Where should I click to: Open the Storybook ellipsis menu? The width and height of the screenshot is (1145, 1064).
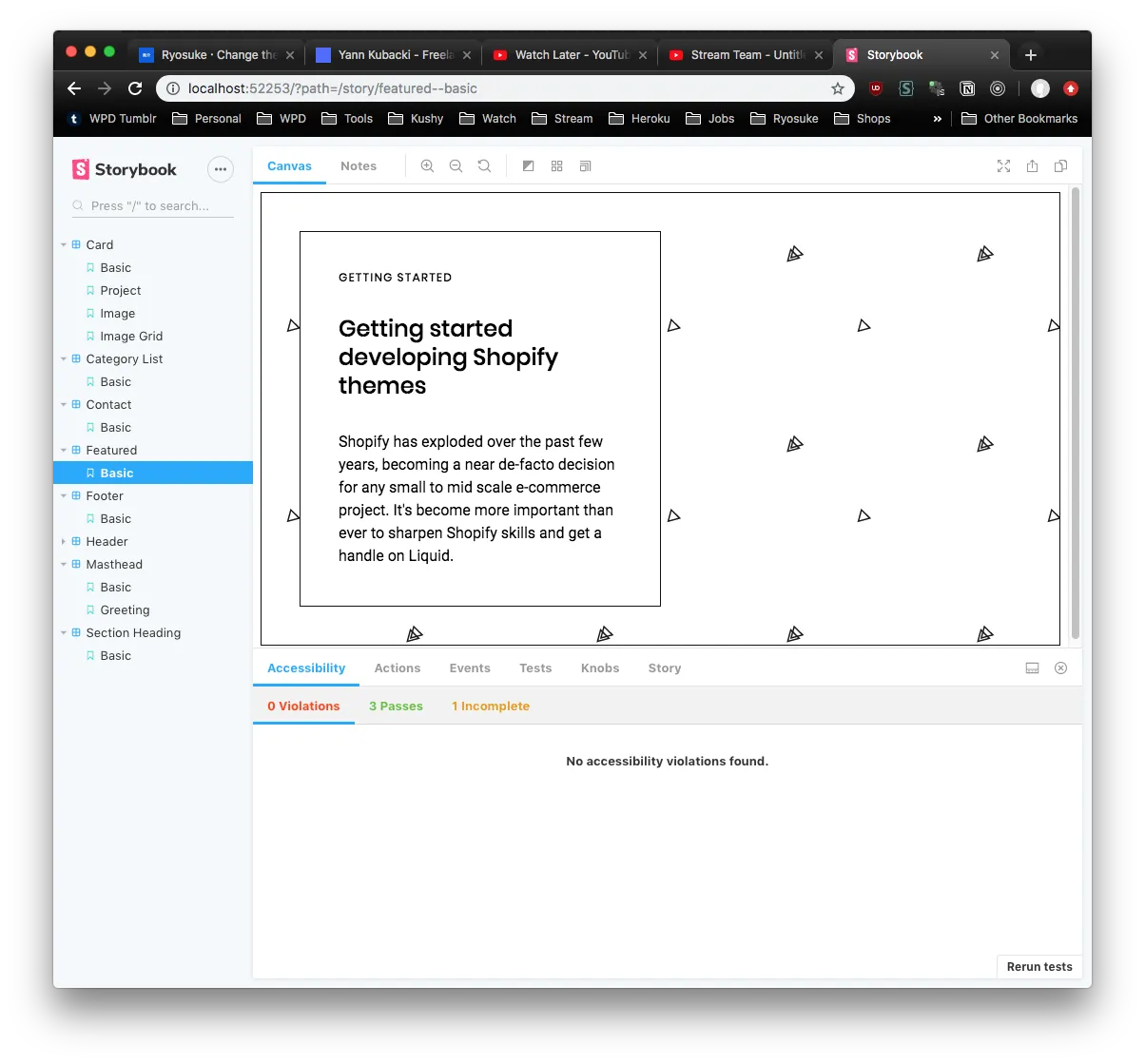pyautogui.click(x=220, y=170)
